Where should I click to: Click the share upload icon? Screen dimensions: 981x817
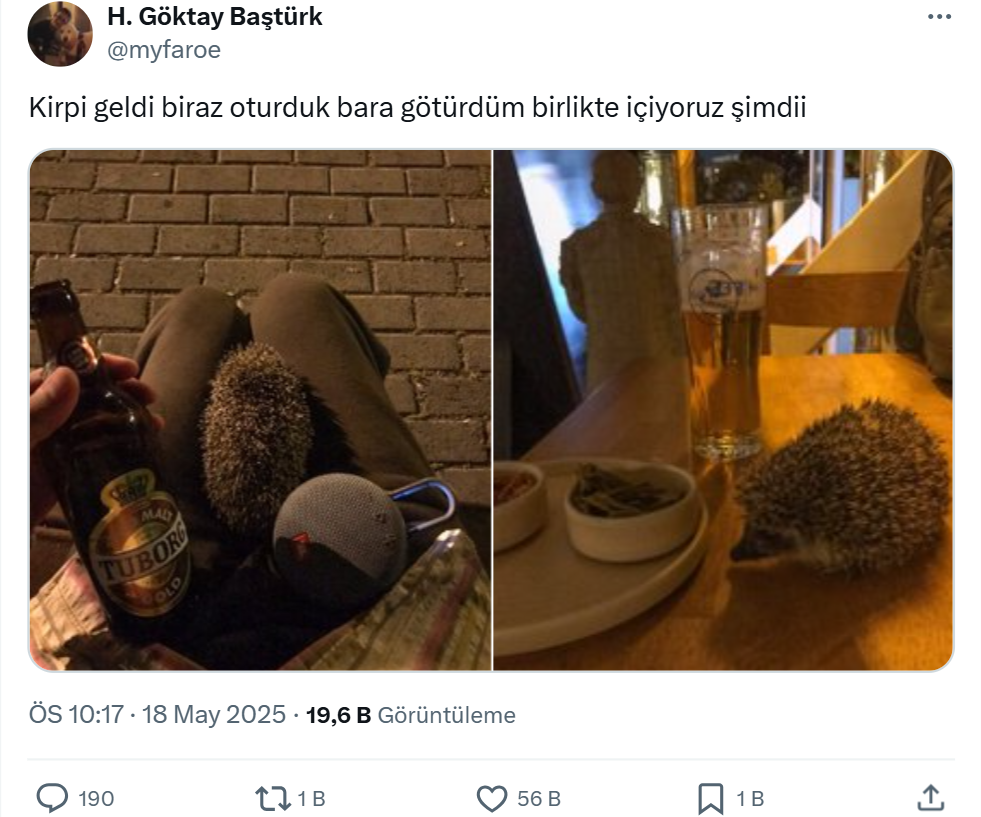(x=930, y=798)
